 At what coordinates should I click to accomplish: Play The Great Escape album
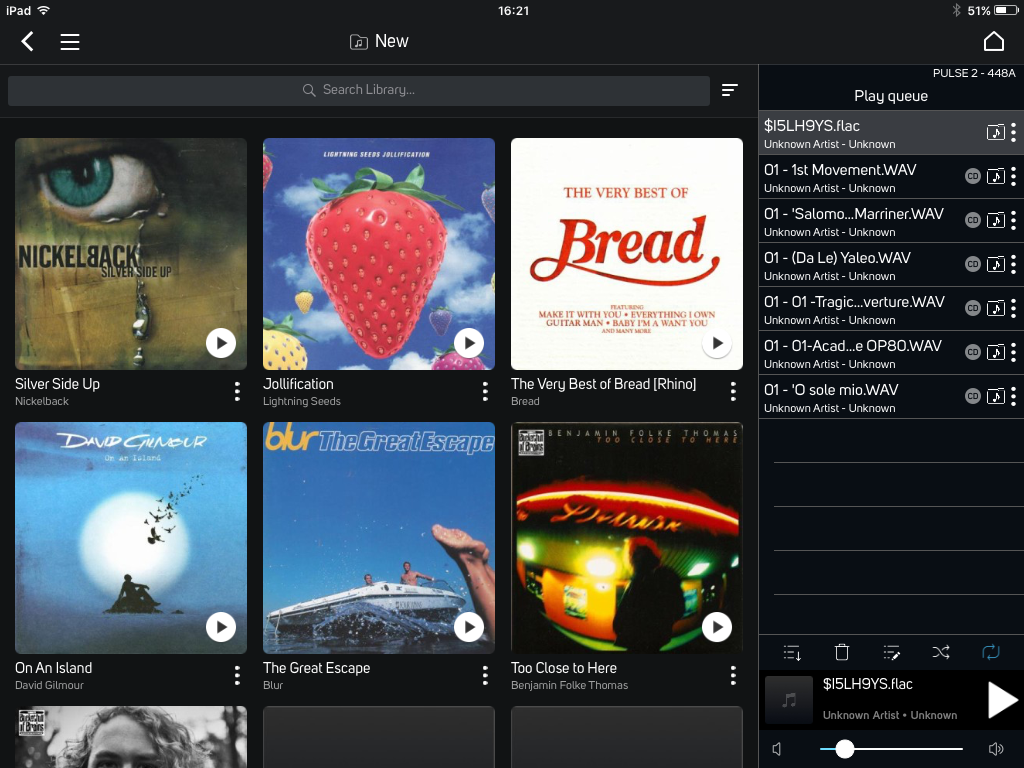[x=469, y=627]
